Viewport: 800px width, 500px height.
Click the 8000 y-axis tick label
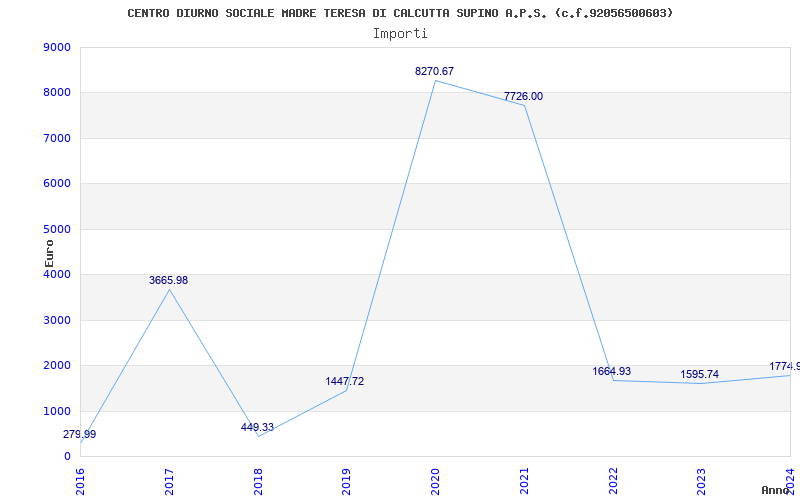tap(57, 93)
